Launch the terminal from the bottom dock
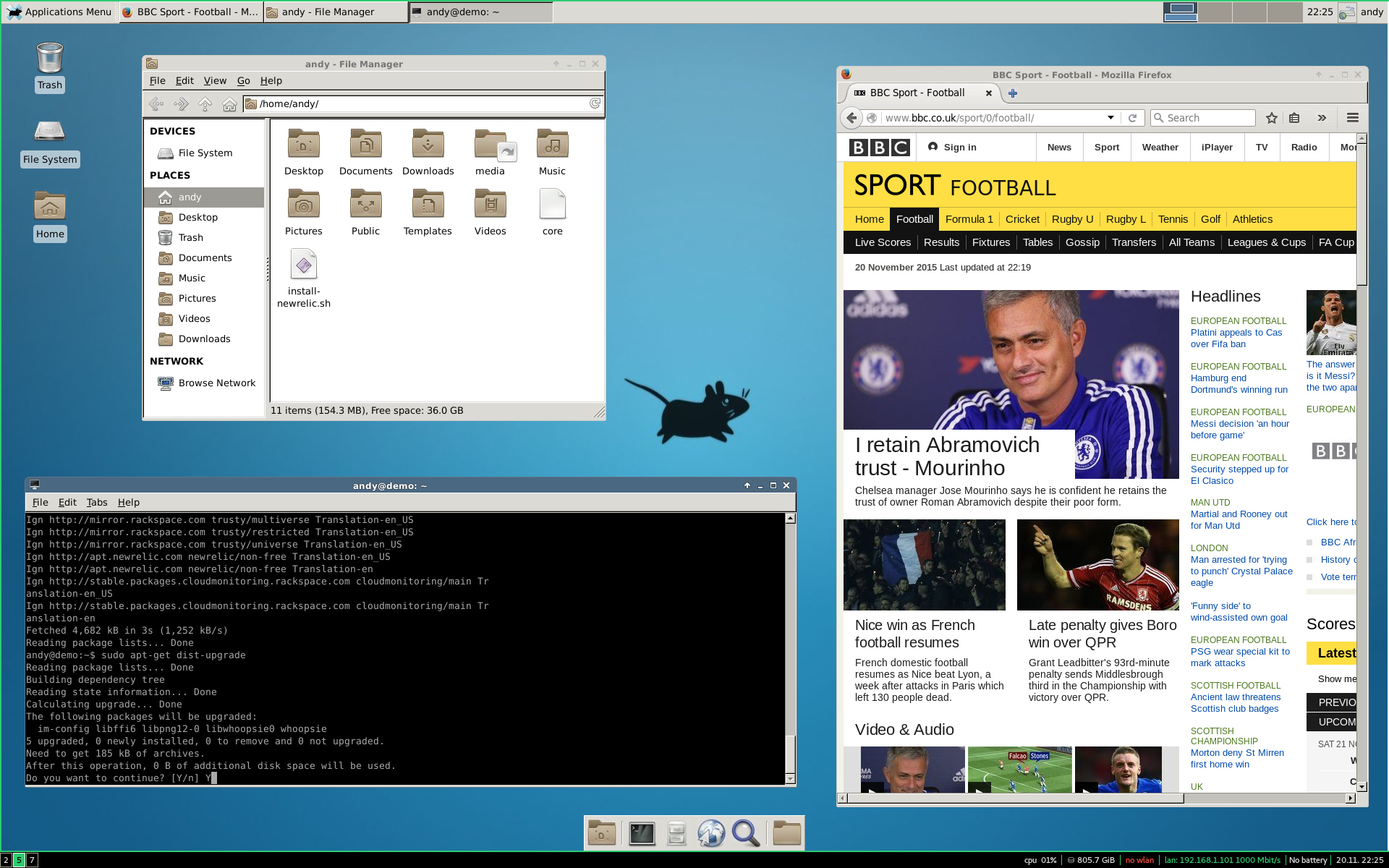The width and height of the screenshot is (1389, 868). coord(642,833)
